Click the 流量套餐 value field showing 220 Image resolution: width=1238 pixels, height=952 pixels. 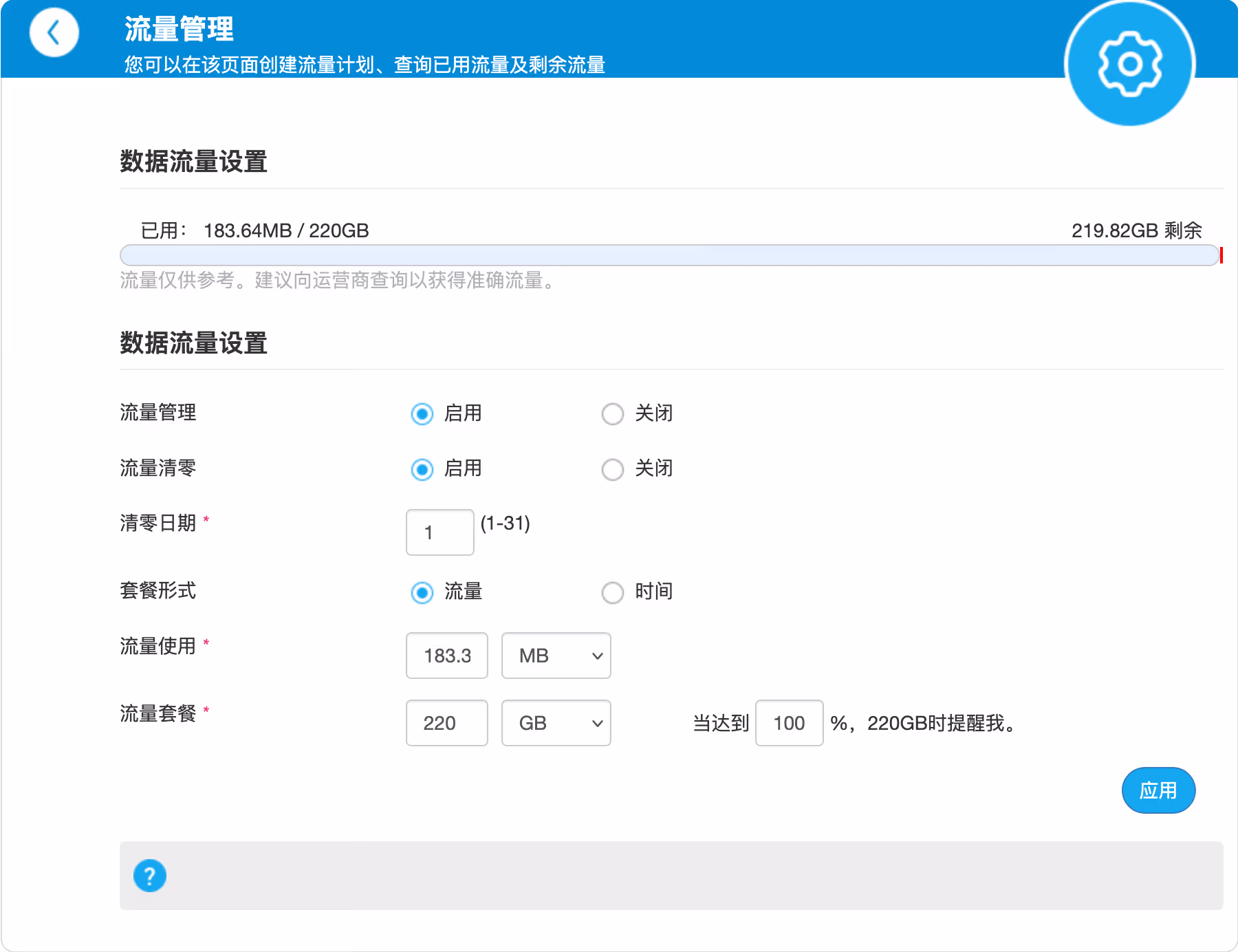tap(447, 723)
